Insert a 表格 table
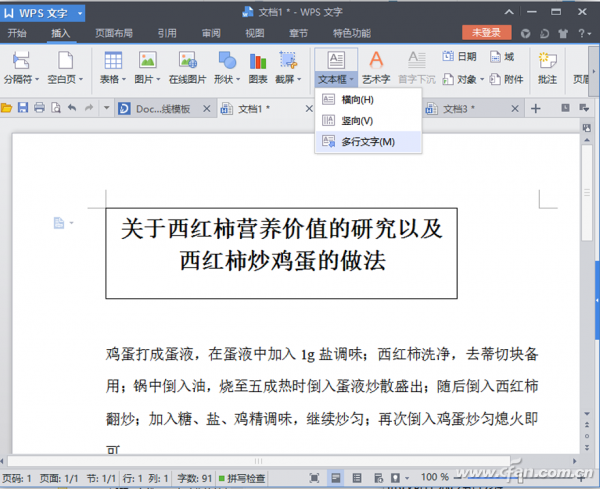Image resolution: width=600 pixels, height=489 pixels. [x=113, y=60]
